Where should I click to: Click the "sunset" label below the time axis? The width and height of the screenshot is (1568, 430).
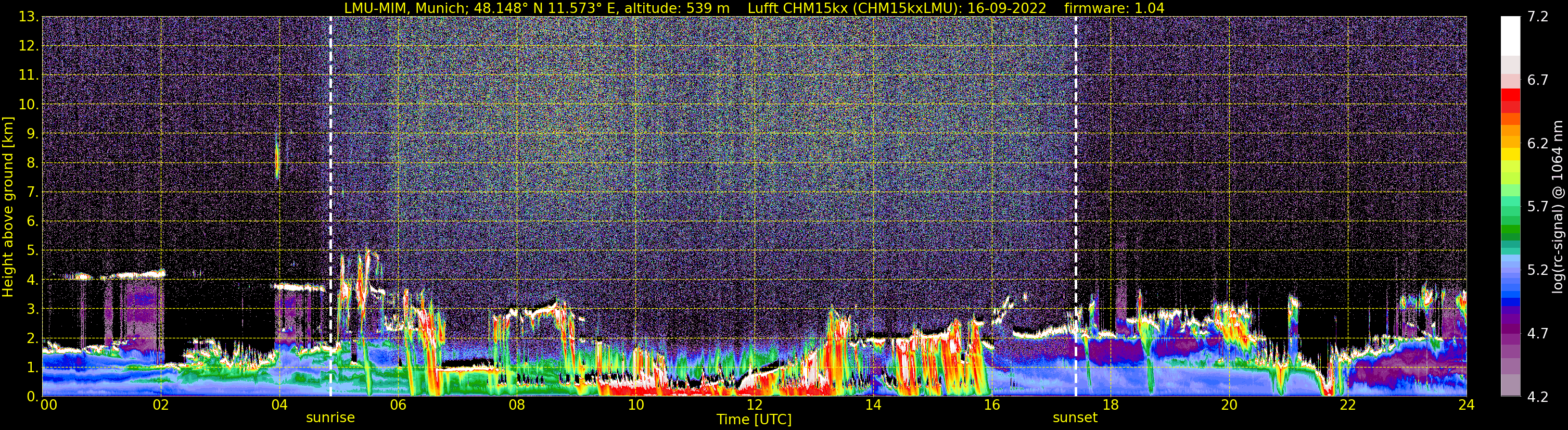[x=1075, y=418]
